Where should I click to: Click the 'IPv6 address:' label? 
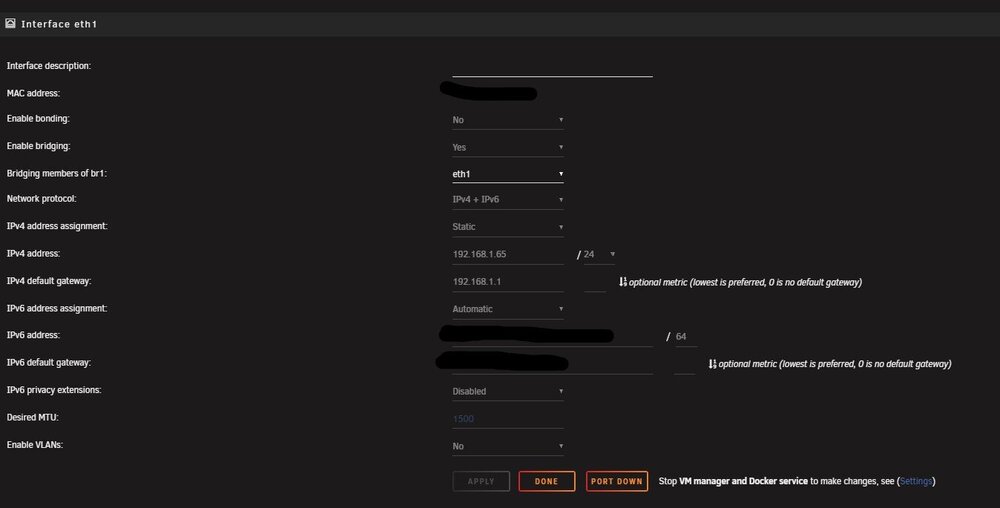tap(33, 335)
